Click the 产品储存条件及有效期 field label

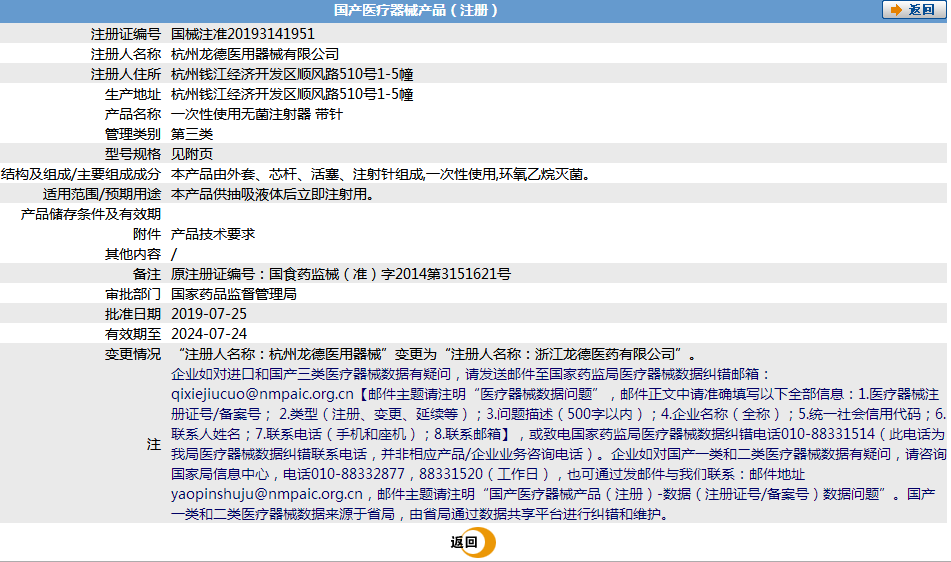pos(90,214)
